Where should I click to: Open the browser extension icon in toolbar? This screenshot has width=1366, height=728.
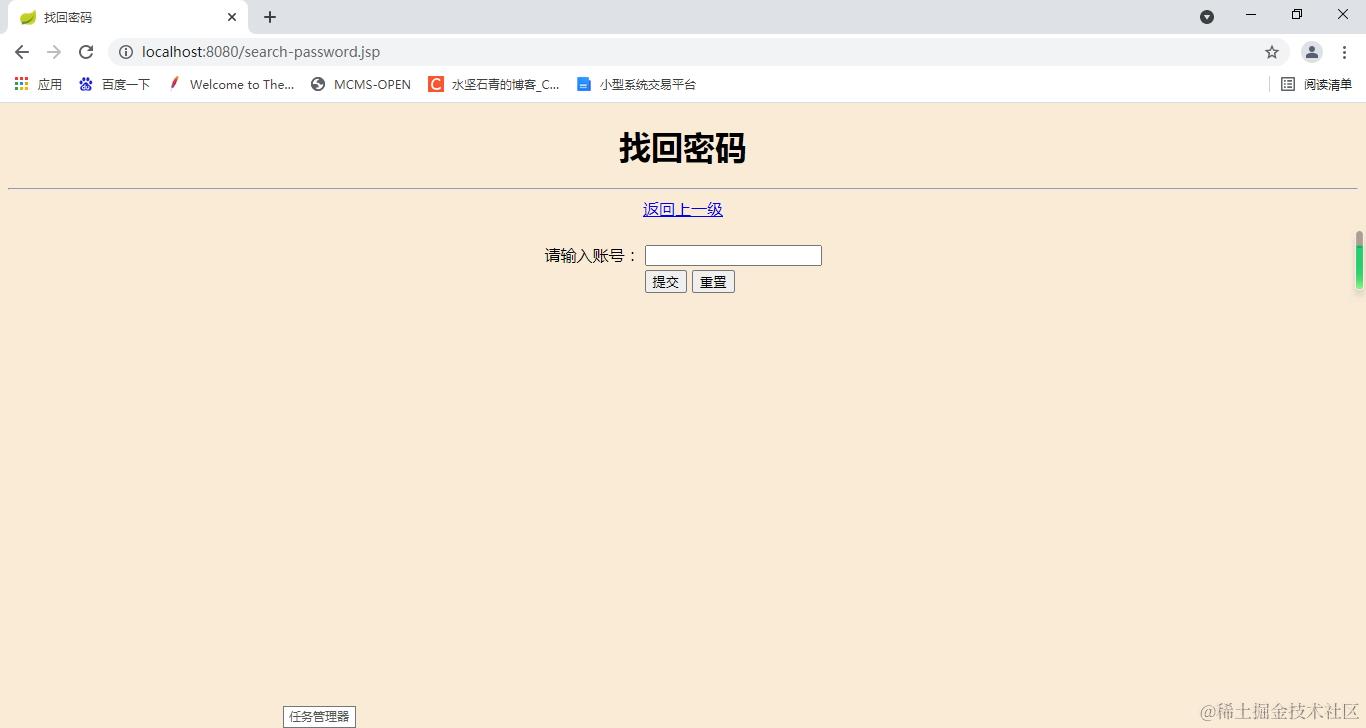click(1207, 17)
